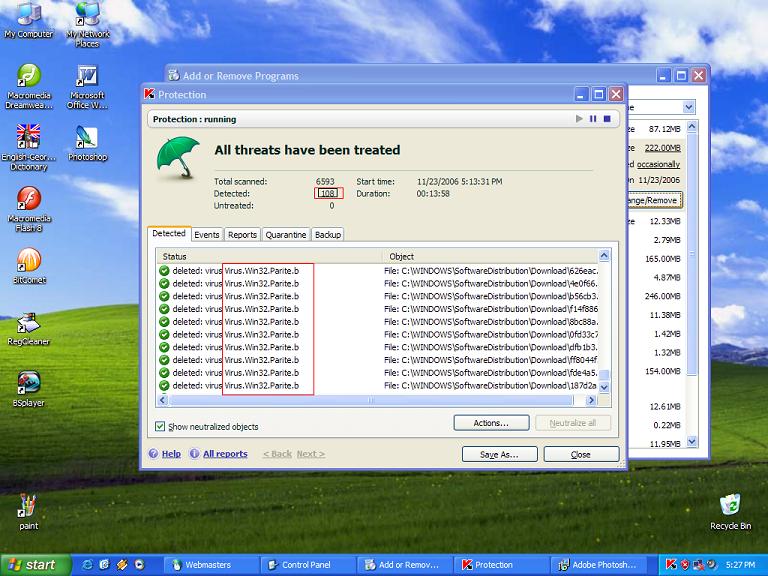Open the Help link

click(x=171, y=454)
